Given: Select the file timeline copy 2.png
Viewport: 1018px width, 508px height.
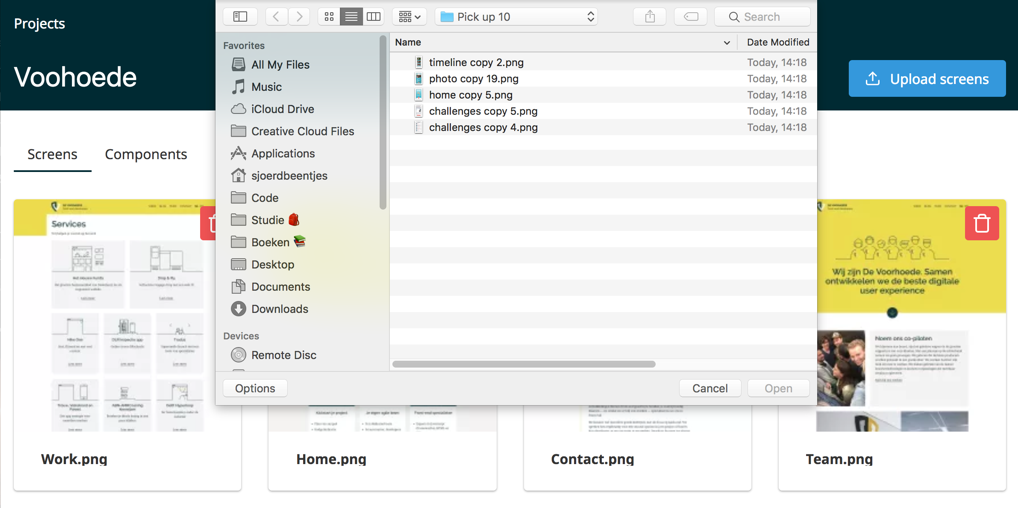Looking at the screenshot, I should (x=476, y=62).
